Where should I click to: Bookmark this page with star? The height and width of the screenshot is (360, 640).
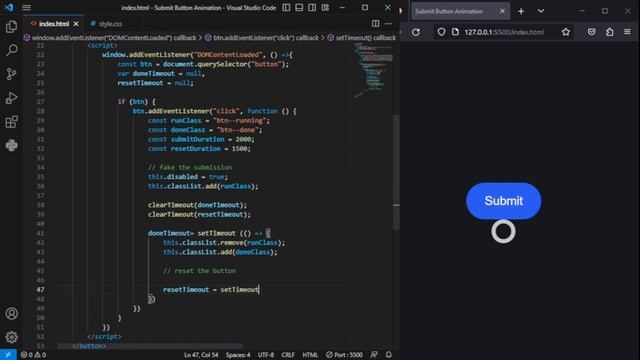tap(566, 32)
